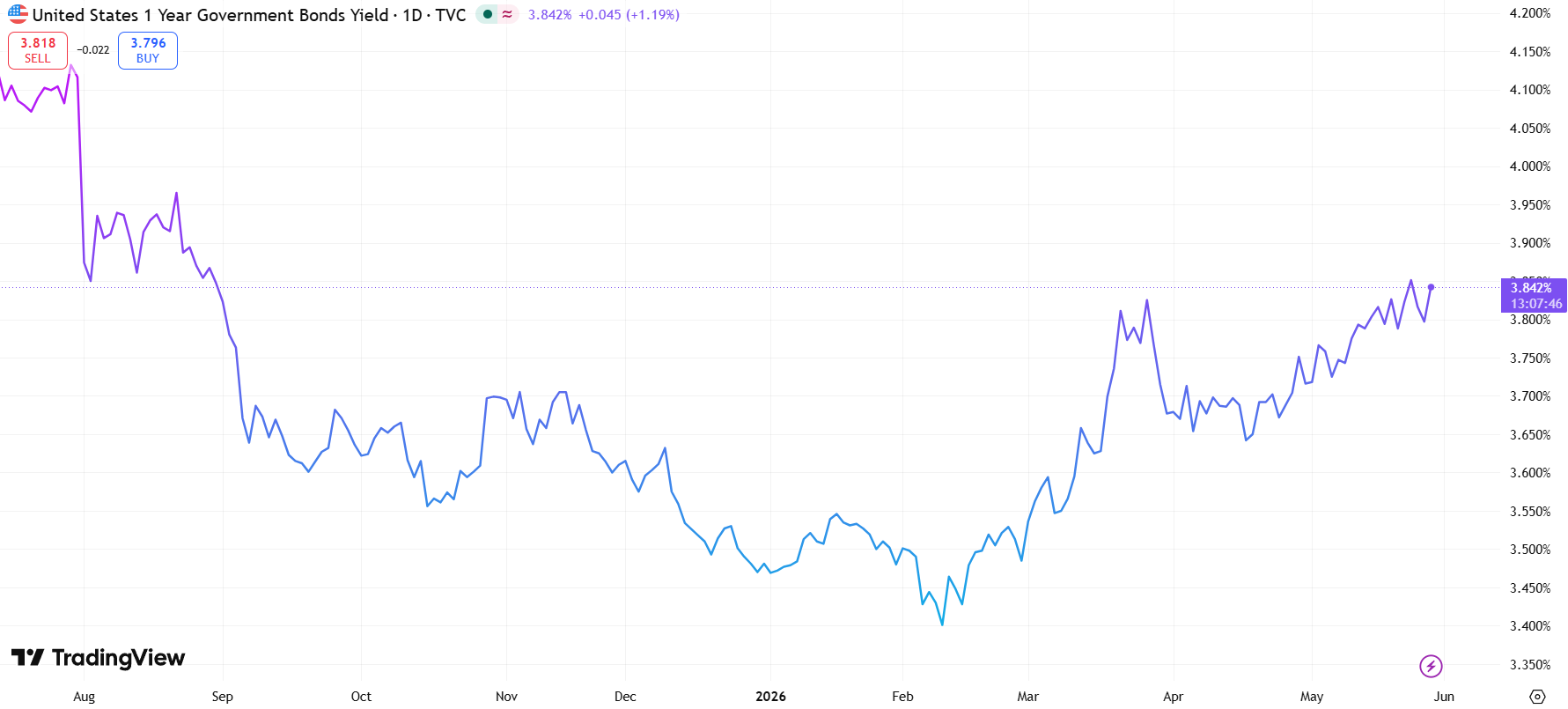
Task: Click the 4.000% price axis label
Action: pyautogui.click(x=1530, y=166)
